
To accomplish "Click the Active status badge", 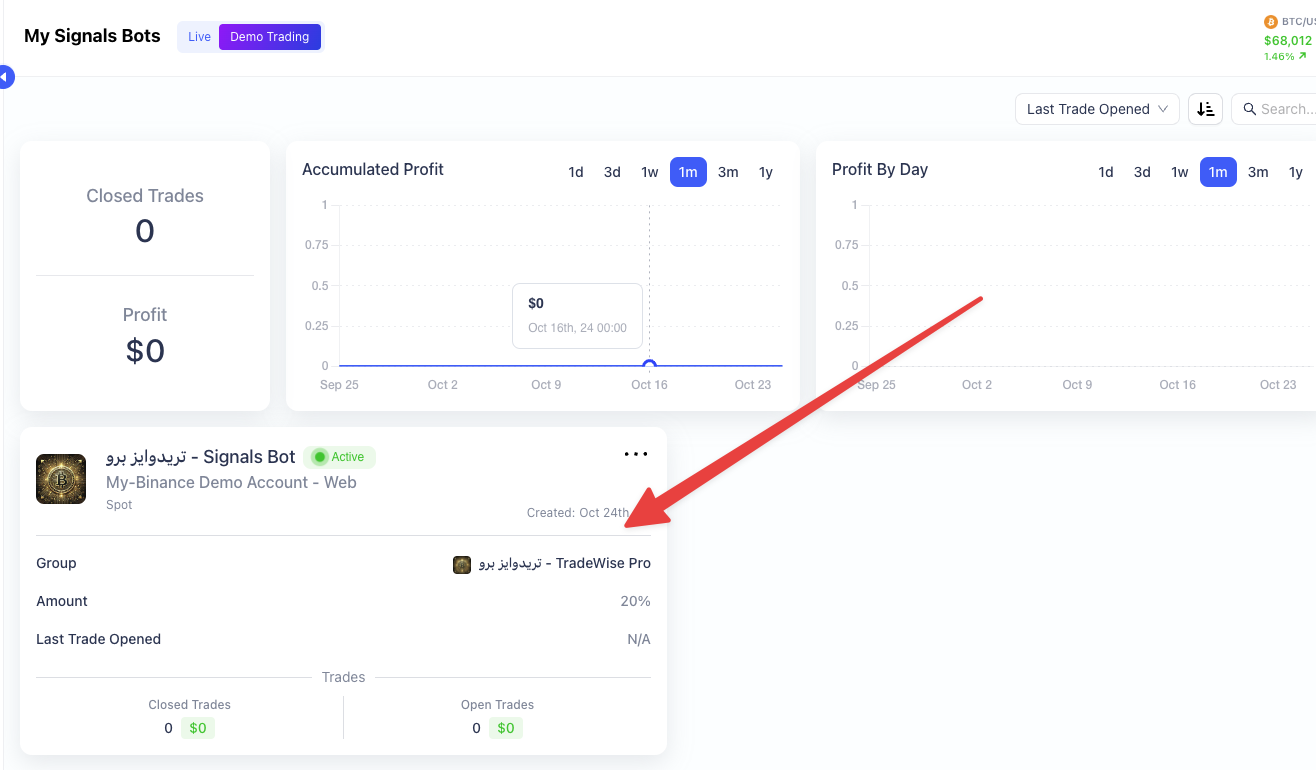I will tap(339, 457).
